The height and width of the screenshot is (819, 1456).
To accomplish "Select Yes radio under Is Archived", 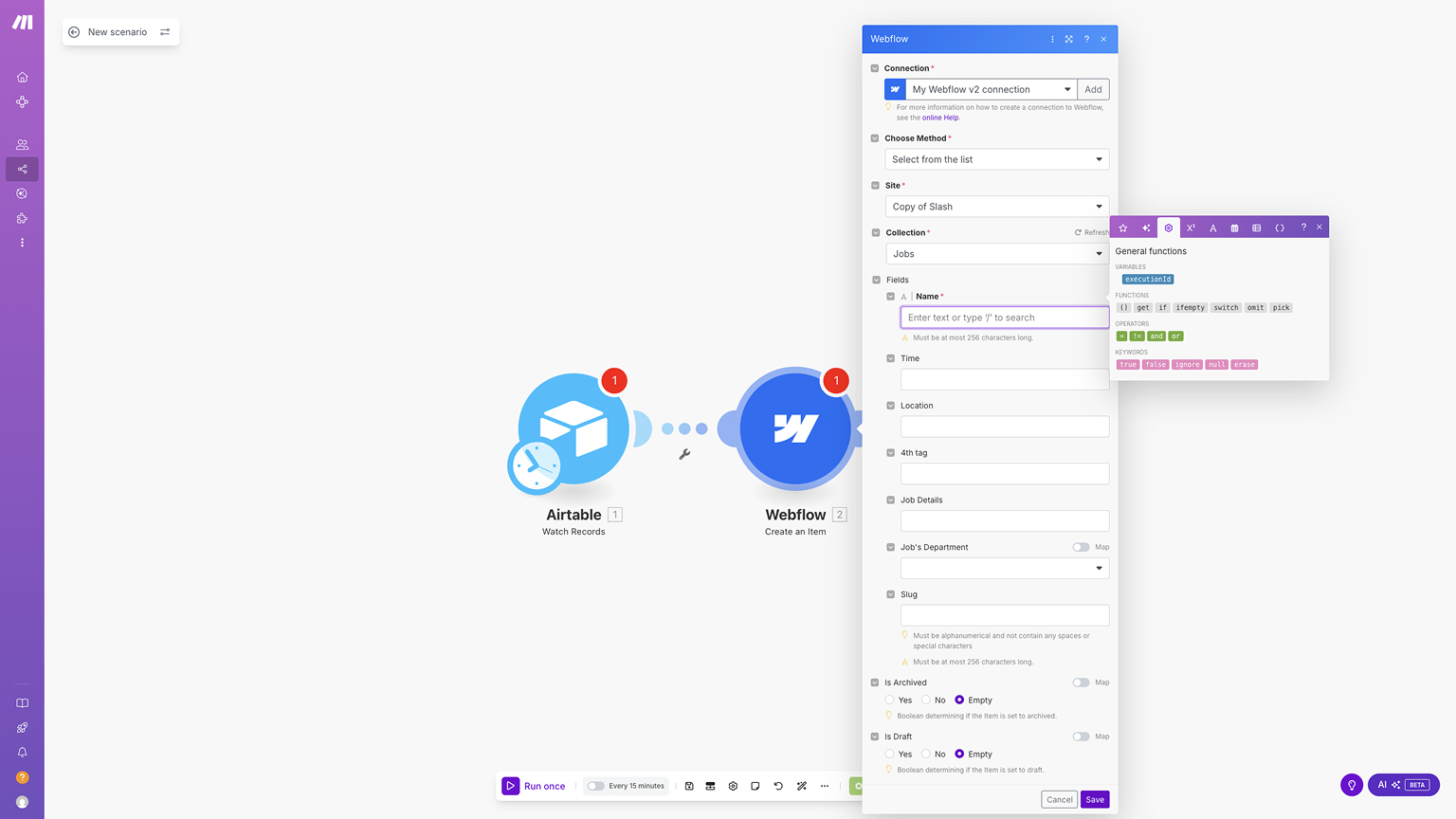I will pos(890,700).
